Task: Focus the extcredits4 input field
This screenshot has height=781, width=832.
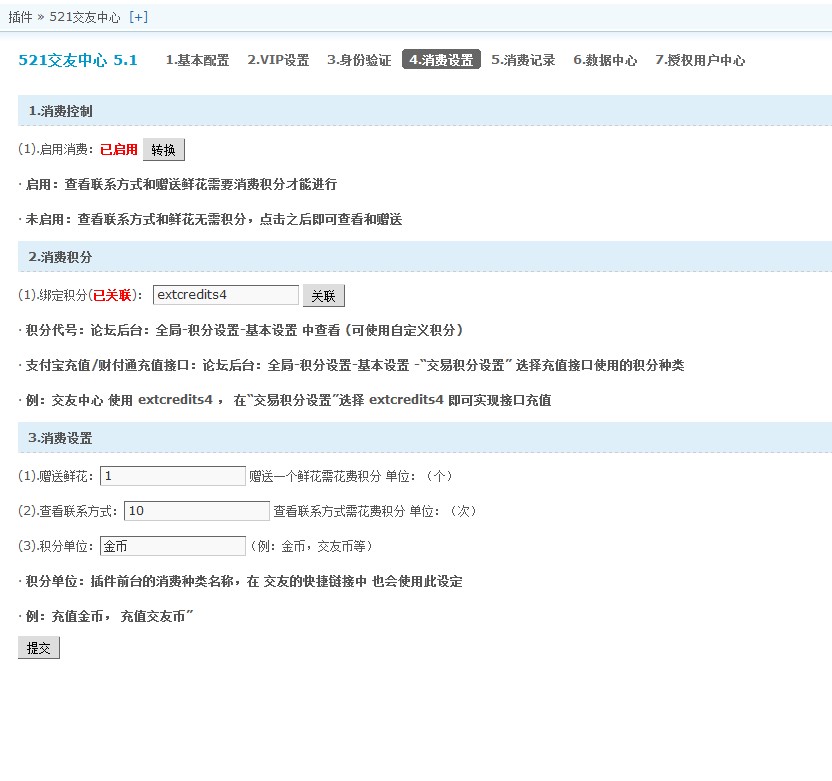Action: point(226,295)
